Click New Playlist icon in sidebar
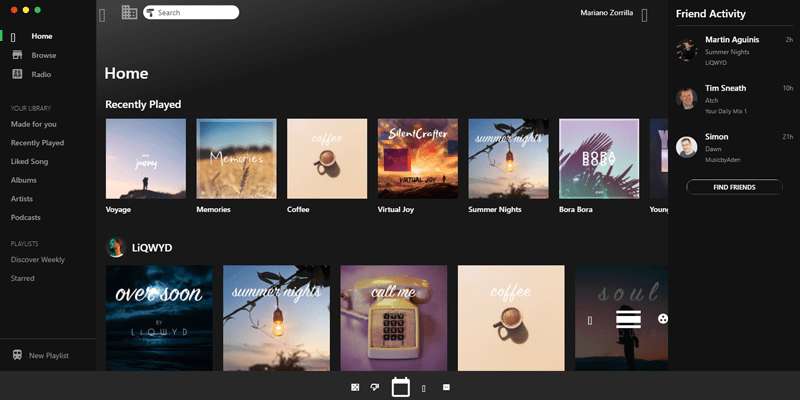800x400 pixels. coord(17,355)
